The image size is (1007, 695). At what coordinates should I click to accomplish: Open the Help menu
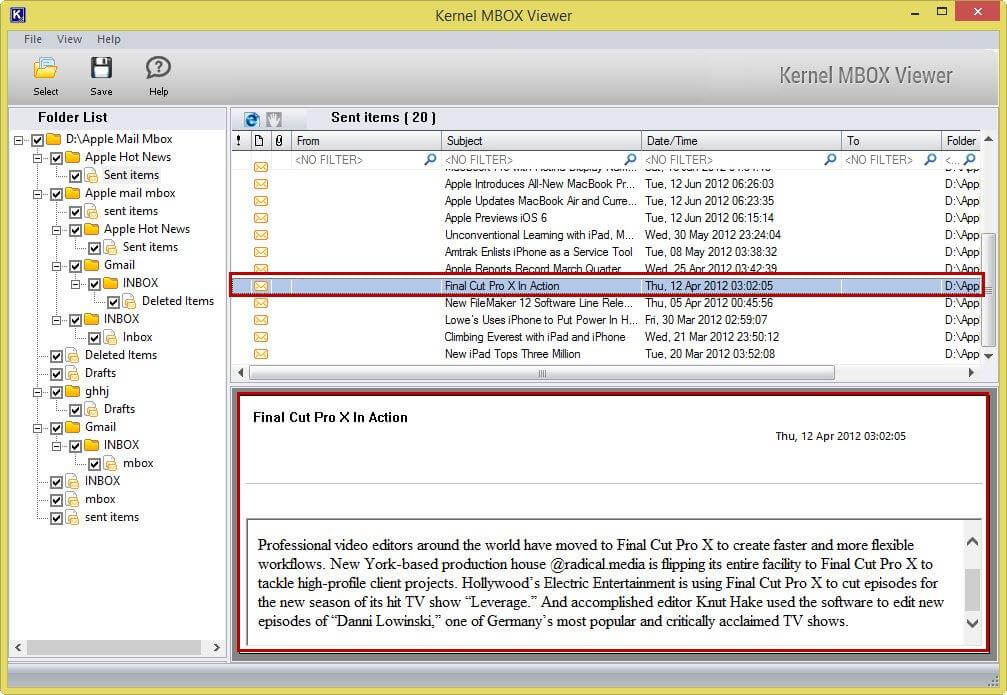(109, 39)
